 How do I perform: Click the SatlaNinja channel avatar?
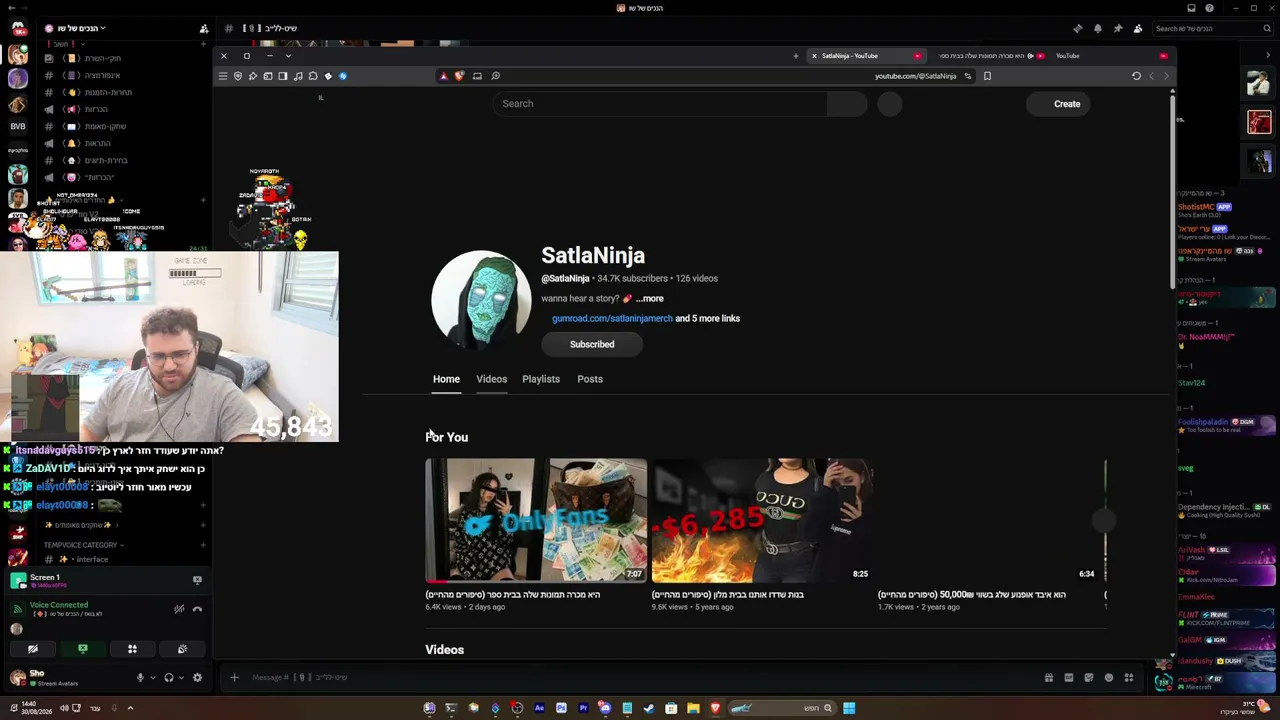[x=481, y=300]
